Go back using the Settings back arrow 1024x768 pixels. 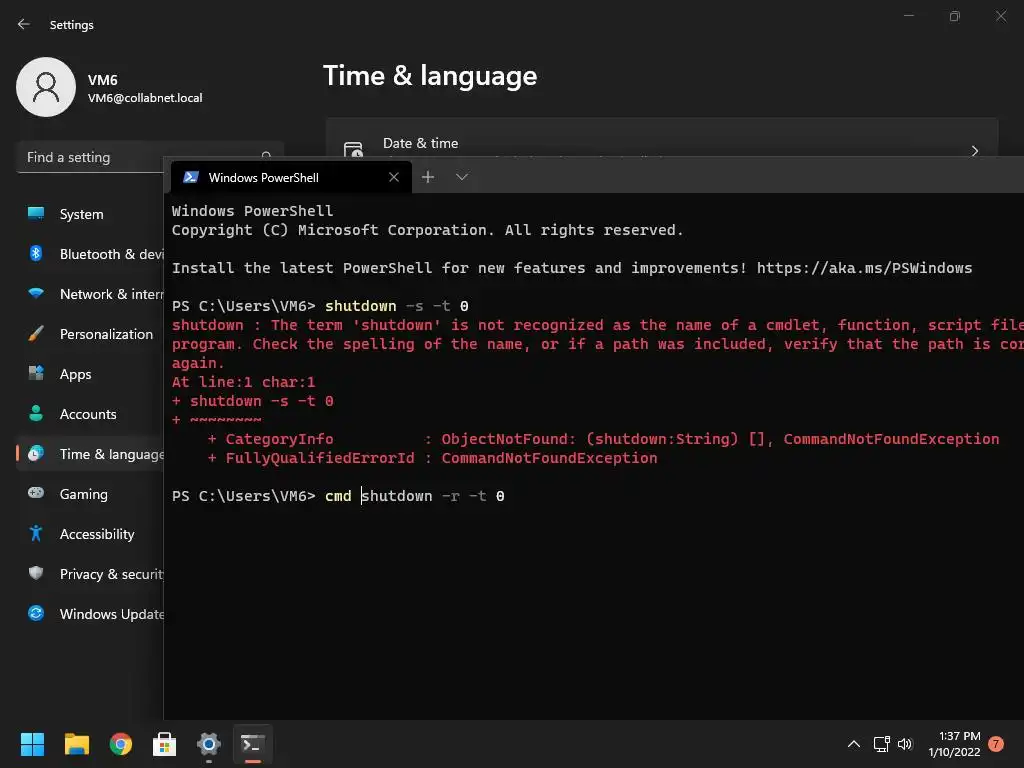coord(24,24)
